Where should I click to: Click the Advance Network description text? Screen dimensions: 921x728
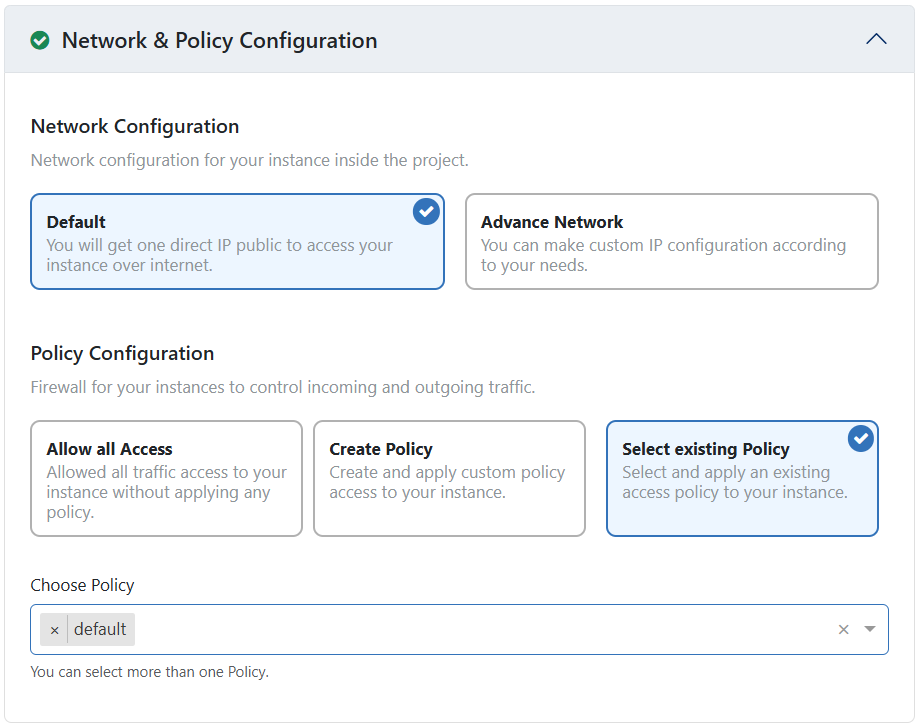coord(663,255)
